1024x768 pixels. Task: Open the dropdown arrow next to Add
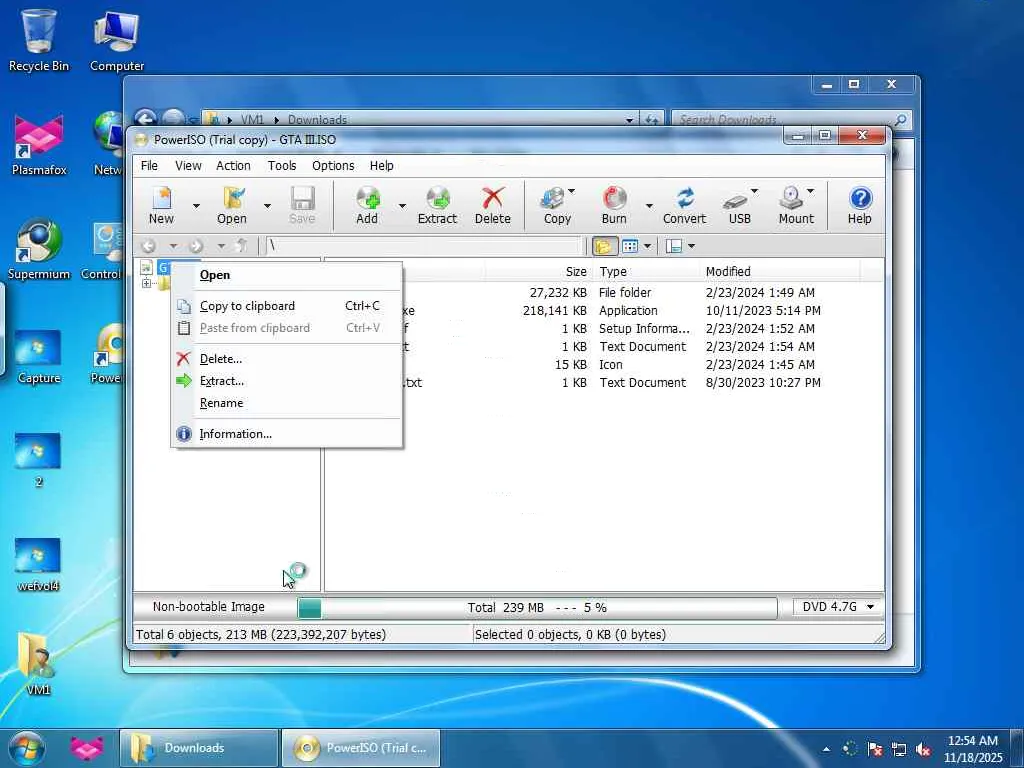402,206
